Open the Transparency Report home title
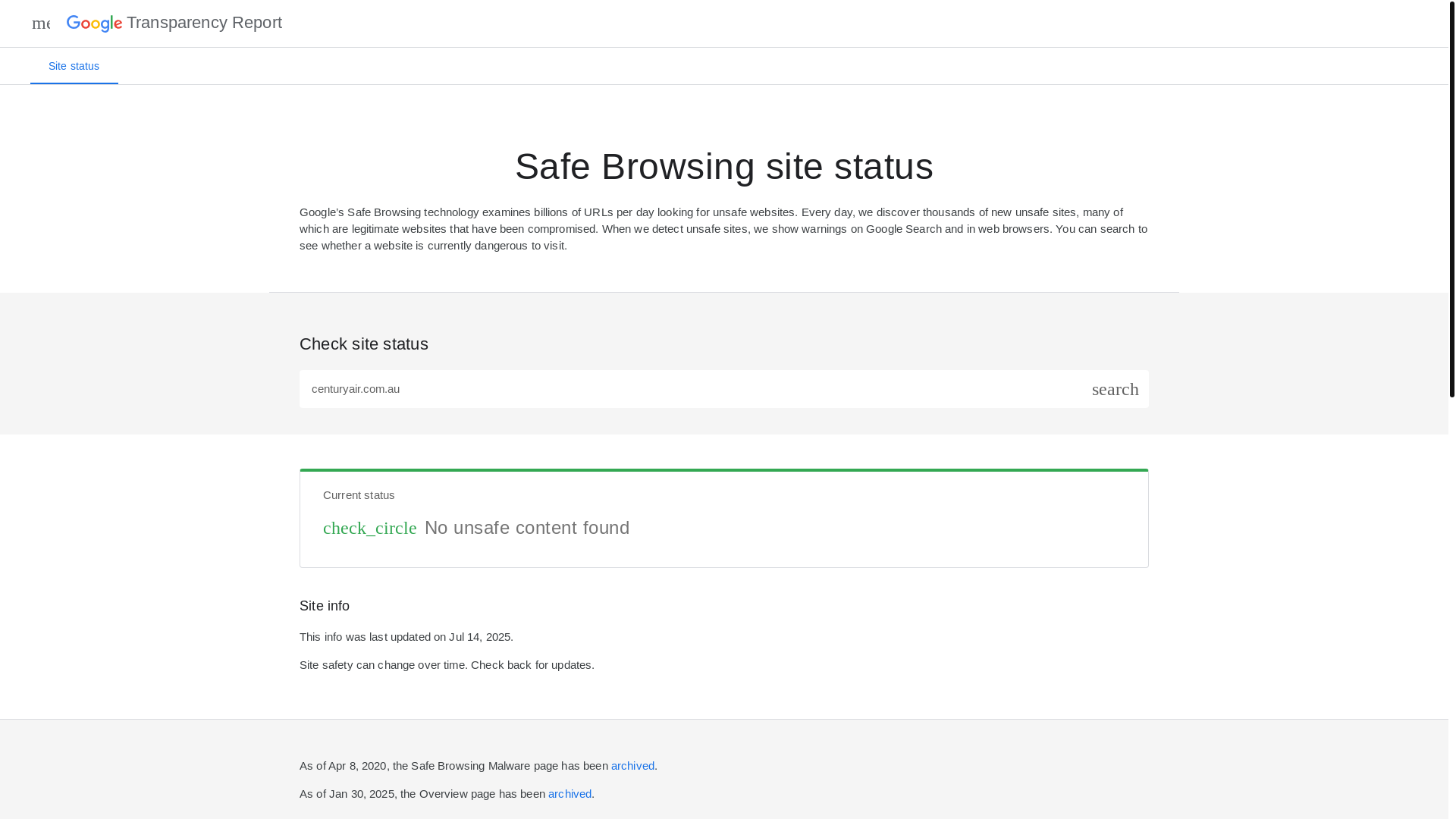This screenshot has height=819, width=1456. pos(204,23)
